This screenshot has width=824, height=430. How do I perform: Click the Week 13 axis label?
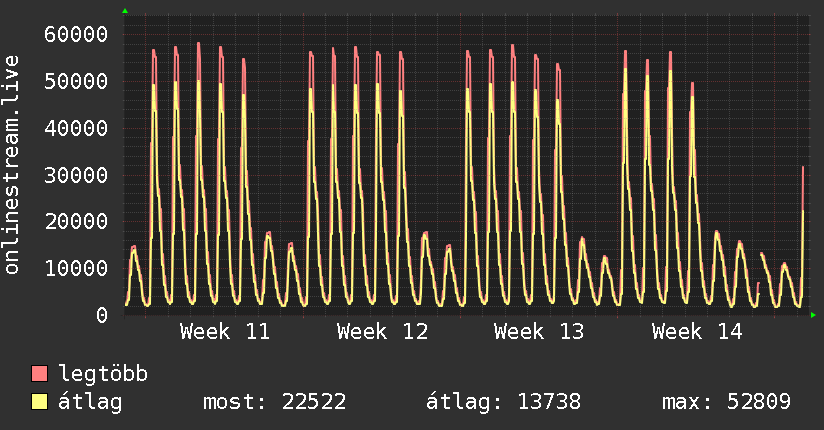539,332
